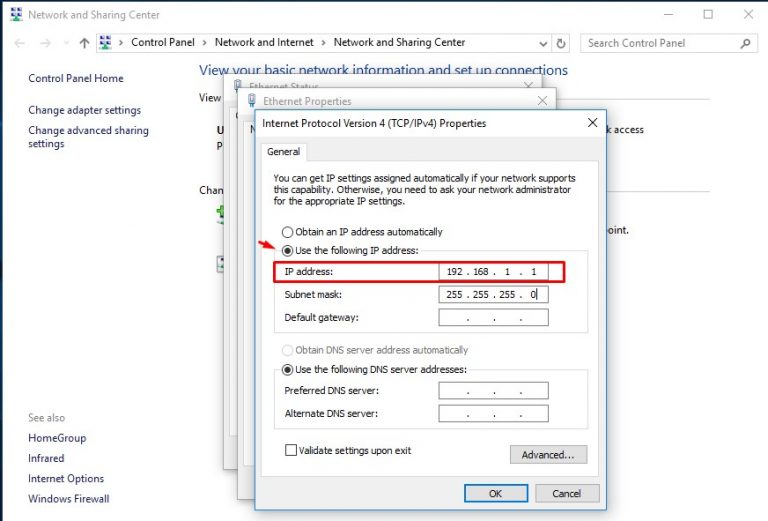Open Control Panel Home link
This screenshot has width=768, height=521.
click(76, 78)
